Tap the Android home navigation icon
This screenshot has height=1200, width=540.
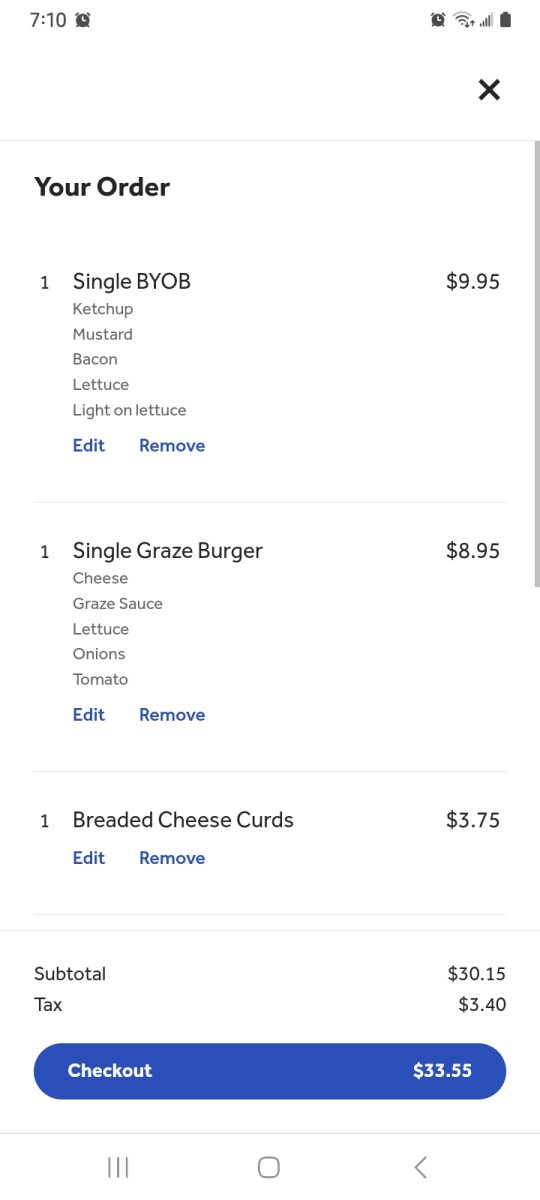tap(269, 1167)
